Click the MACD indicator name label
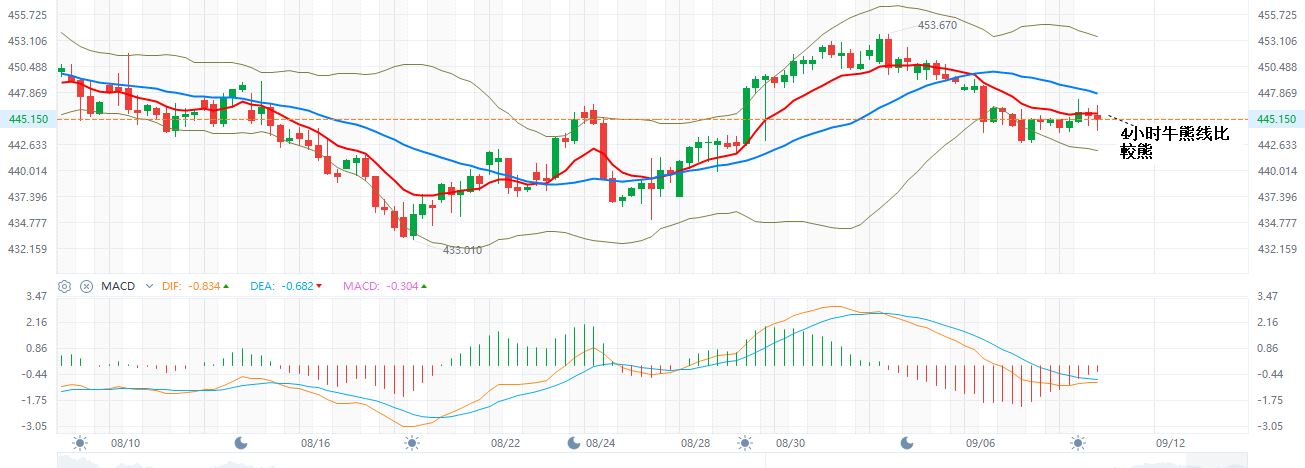Viewport: 1305px width, 468px height. point(118,286)
